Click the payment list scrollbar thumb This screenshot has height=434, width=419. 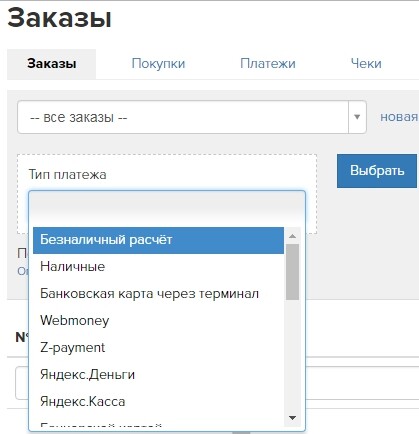(292, 272)
